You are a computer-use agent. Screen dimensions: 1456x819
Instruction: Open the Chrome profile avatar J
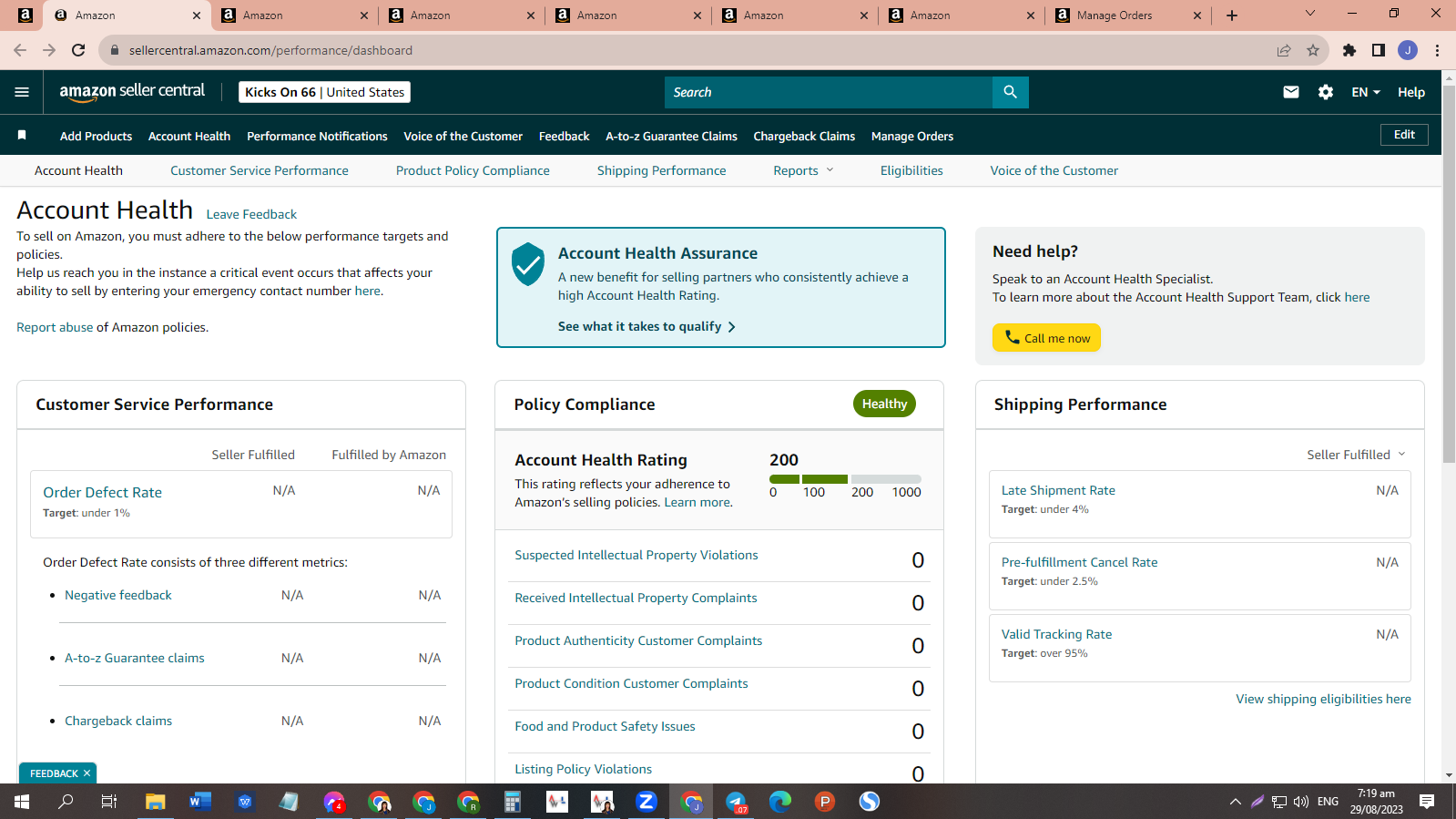(x=1408, y=50)
